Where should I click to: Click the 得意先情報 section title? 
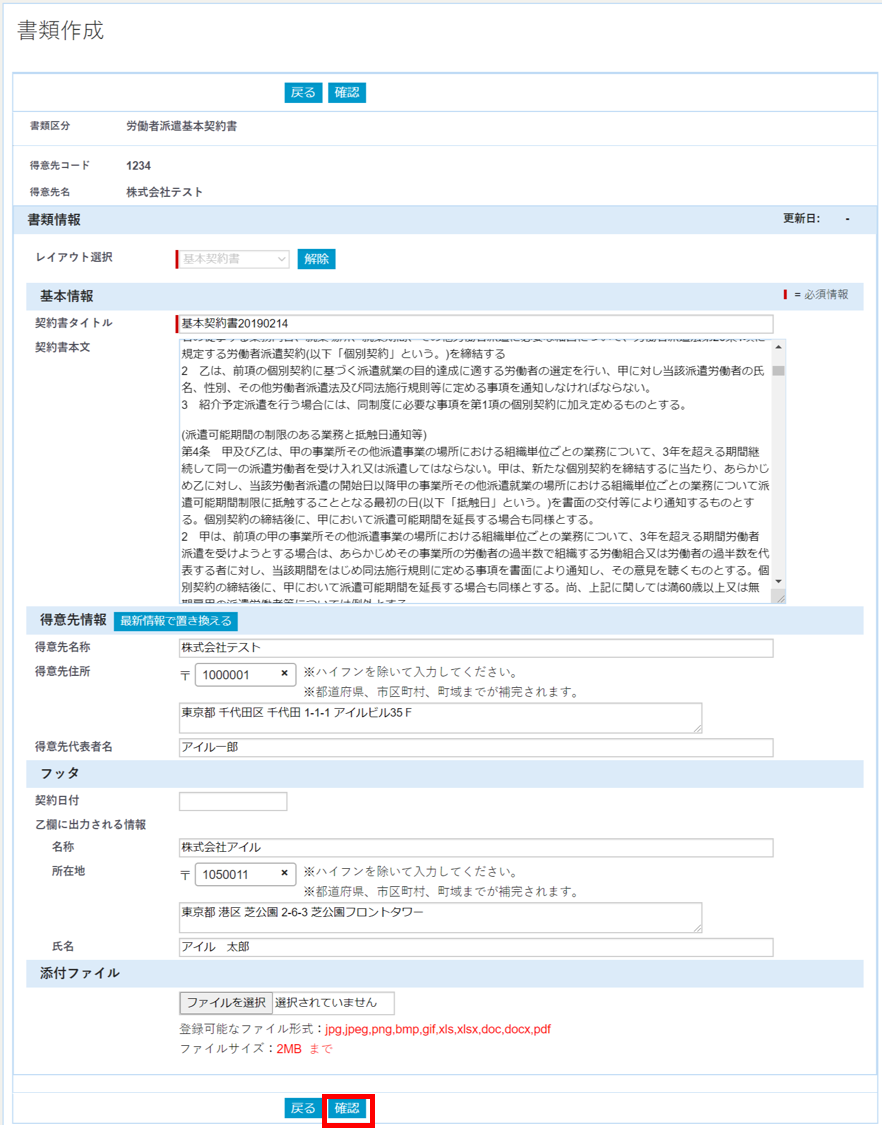[x=73, y=620]
